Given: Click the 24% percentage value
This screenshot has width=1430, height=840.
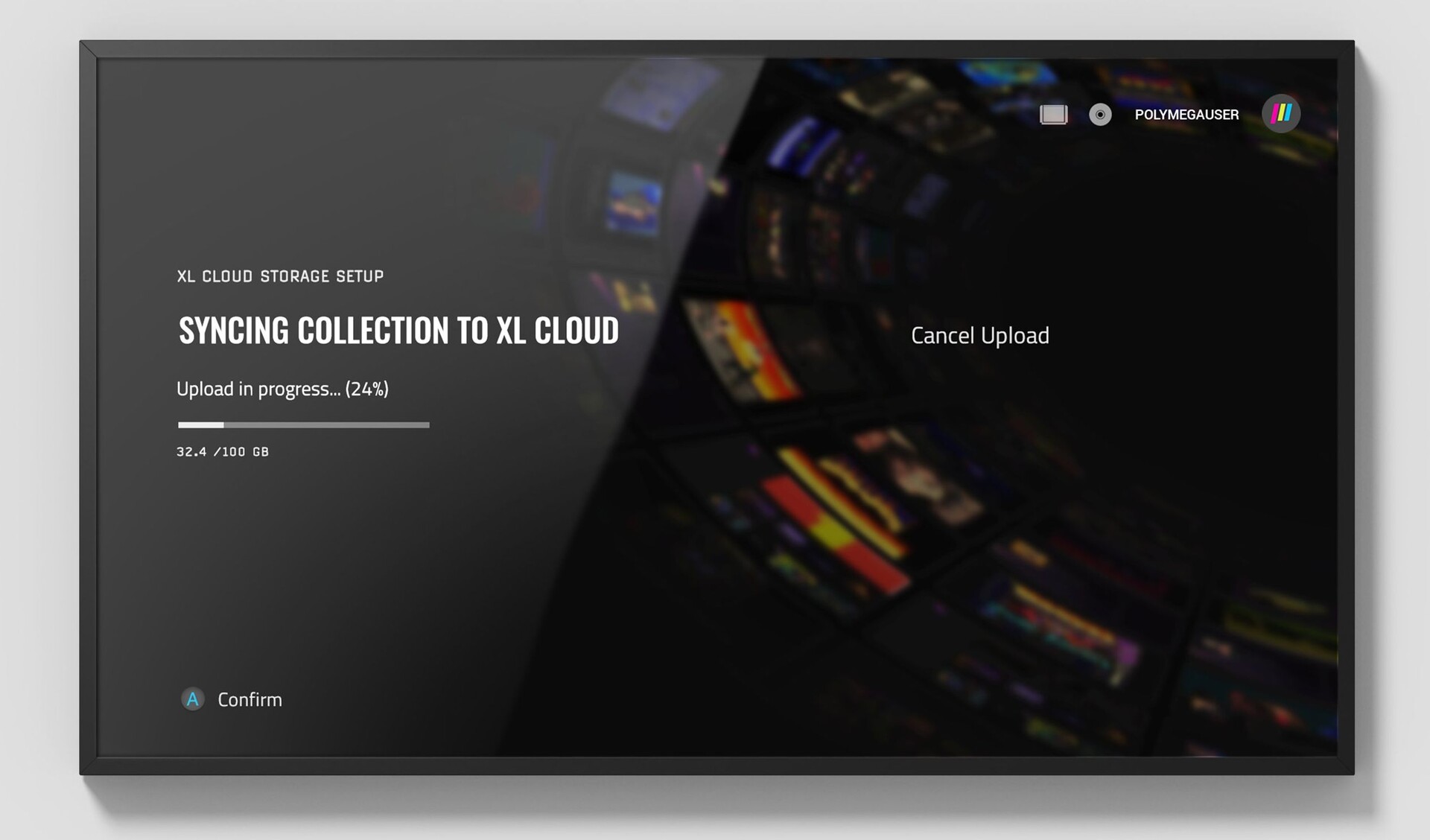Looking at the screenshot, I should pos(366,389).
